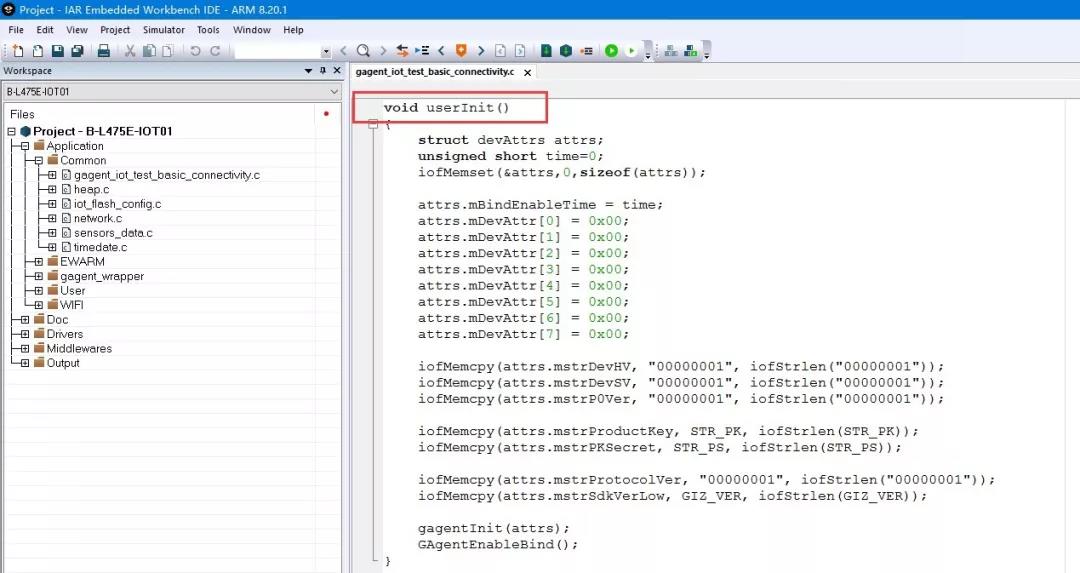Select the WIFI folder
The height and width of the screenshot is (573, 1080).
click(x=72, y=305)
